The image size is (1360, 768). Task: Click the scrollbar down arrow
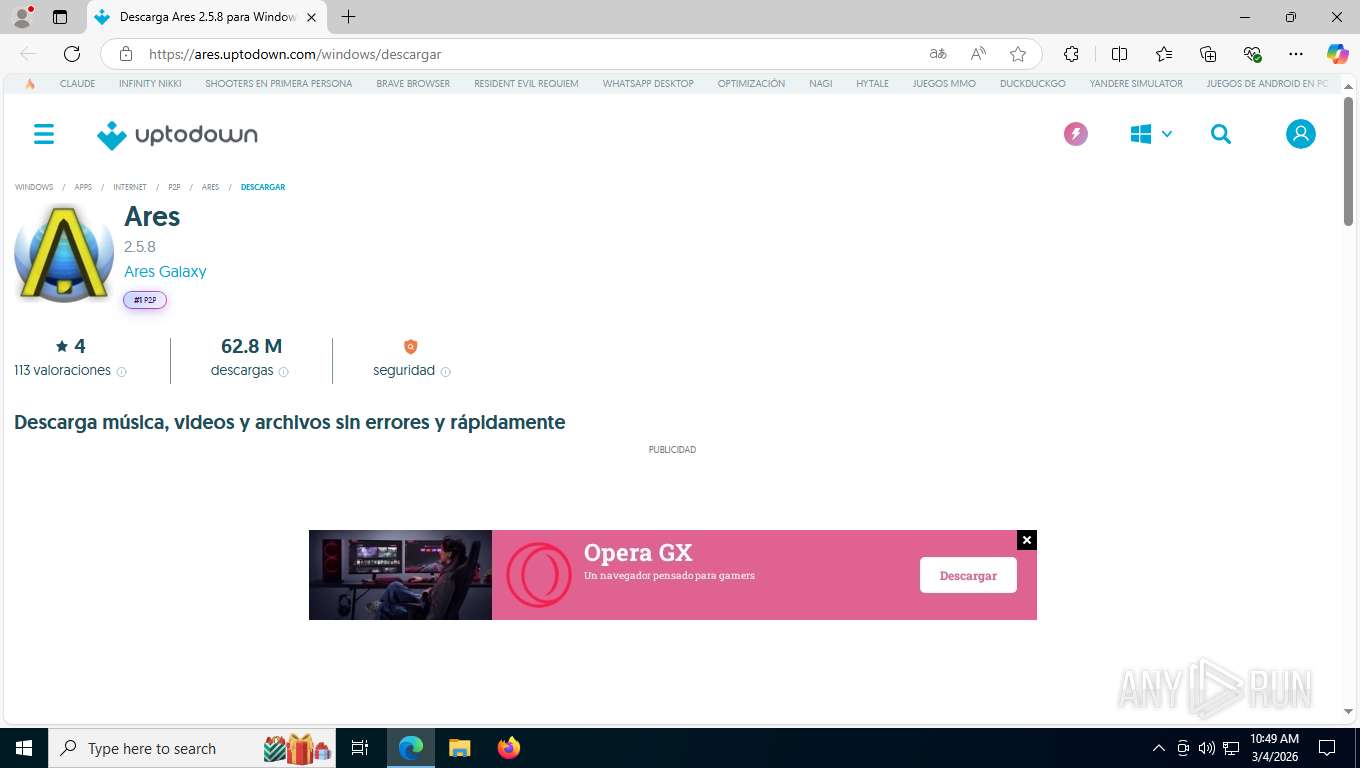pyautogui.click(x=1349, y=711)
